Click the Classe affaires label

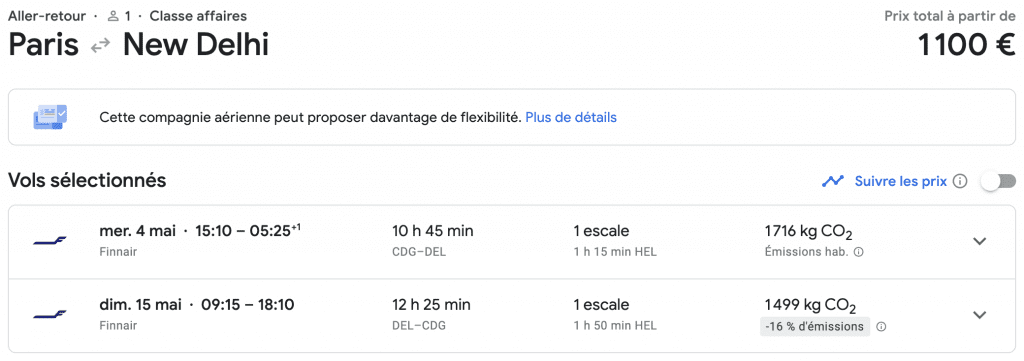tap(199, 16)
